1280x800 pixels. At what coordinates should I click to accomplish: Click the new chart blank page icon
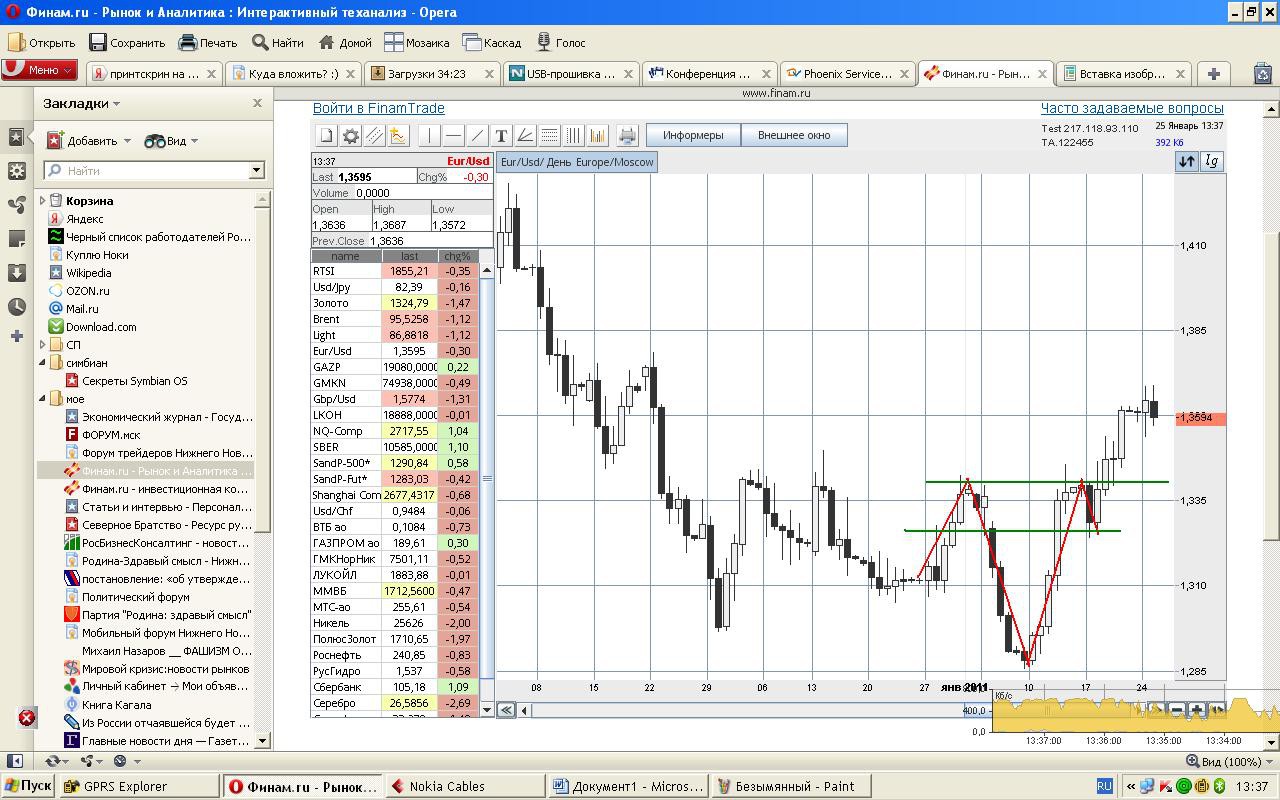(x=326, y=136)
